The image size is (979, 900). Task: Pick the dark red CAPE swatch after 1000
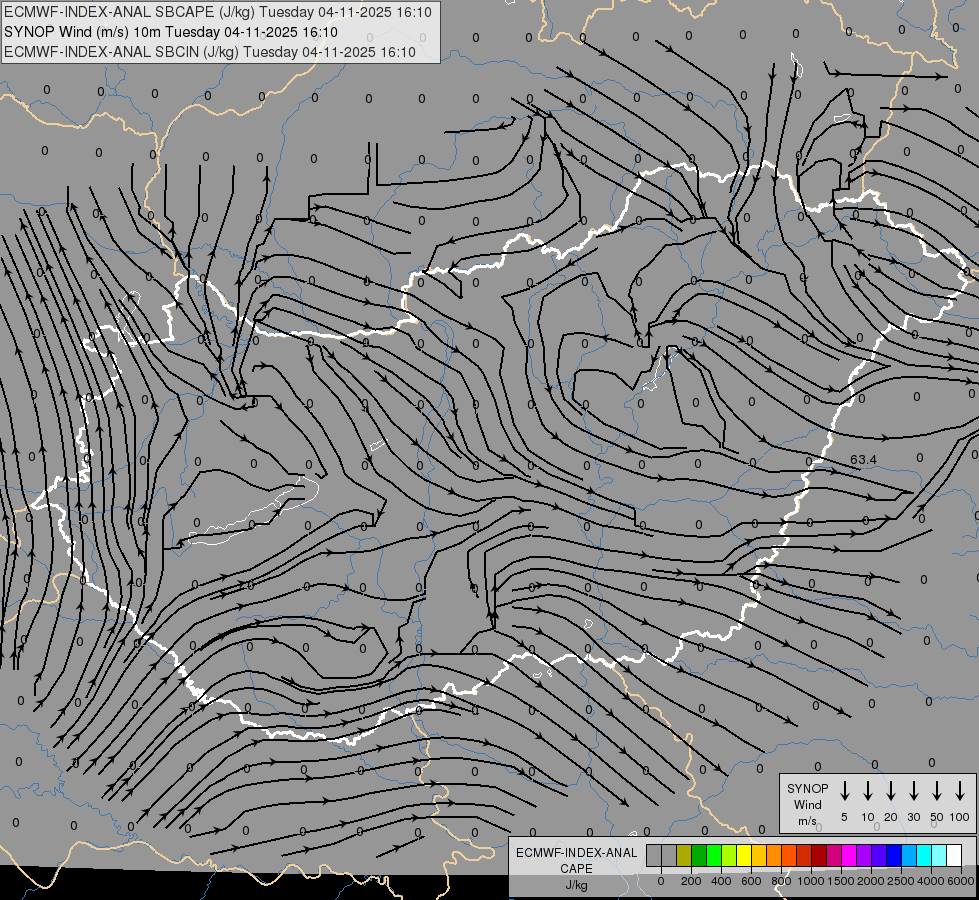(820, 855)
